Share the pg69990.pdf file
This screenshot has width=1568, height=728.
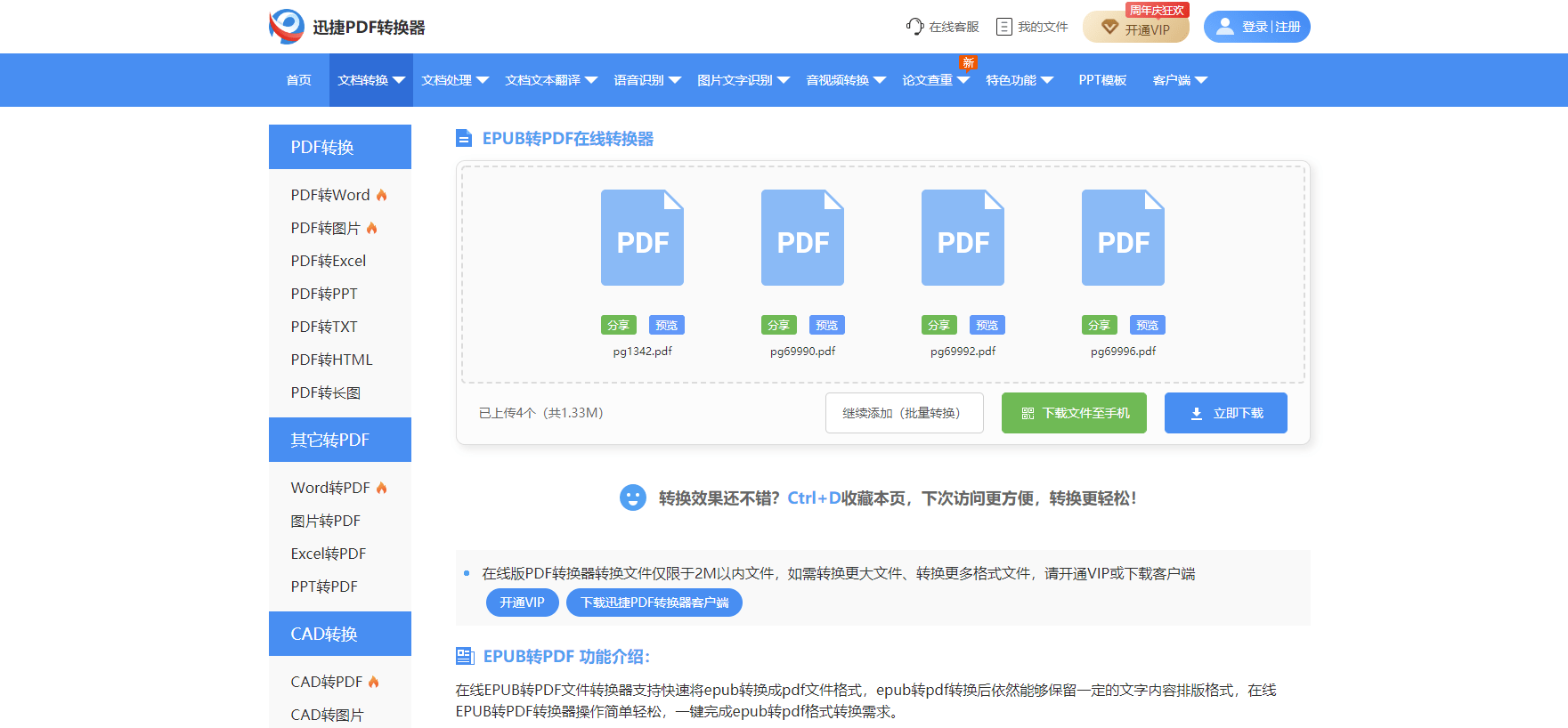tap(778, 326)
